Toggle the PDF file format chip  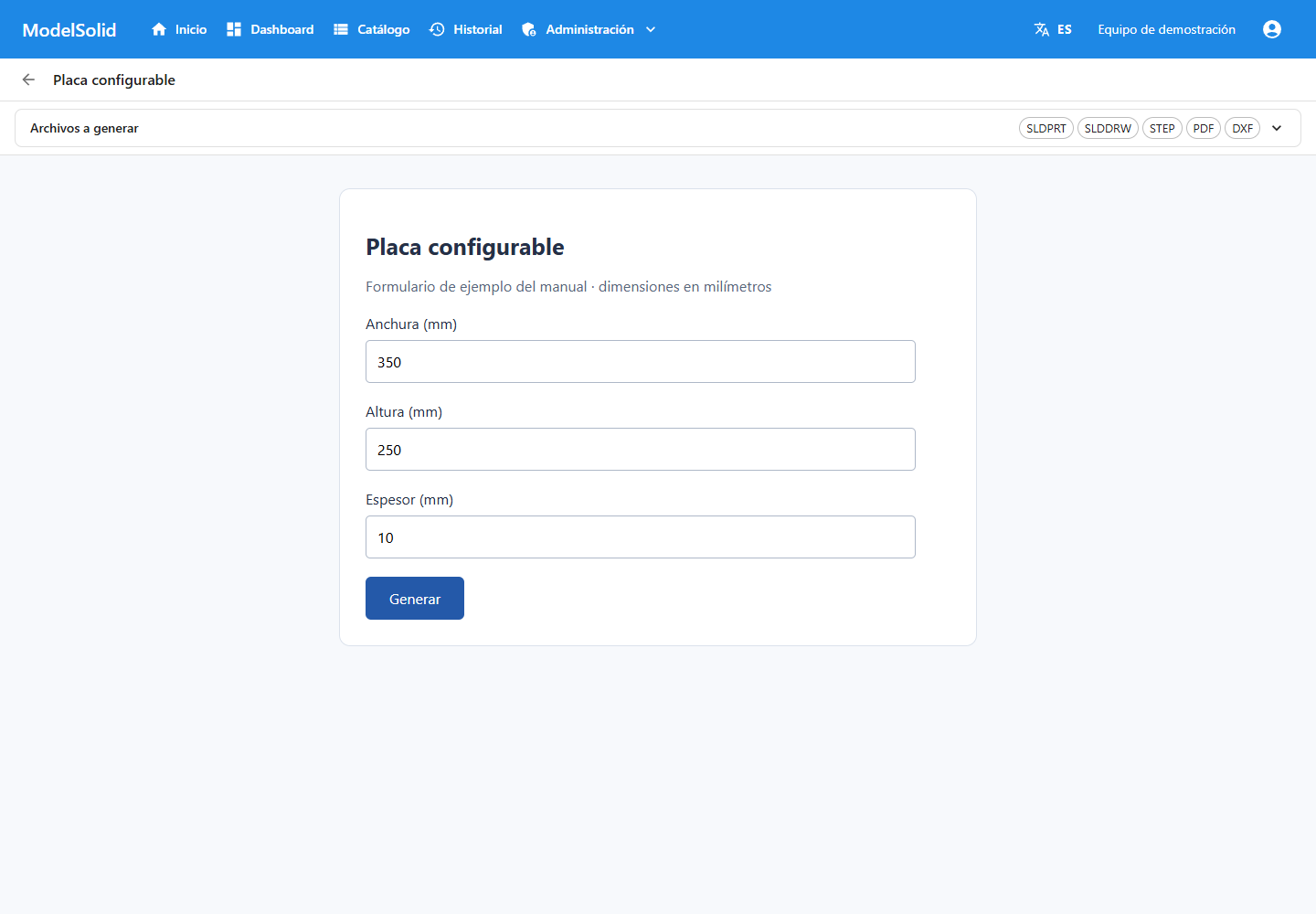(x=1204, y=128)
